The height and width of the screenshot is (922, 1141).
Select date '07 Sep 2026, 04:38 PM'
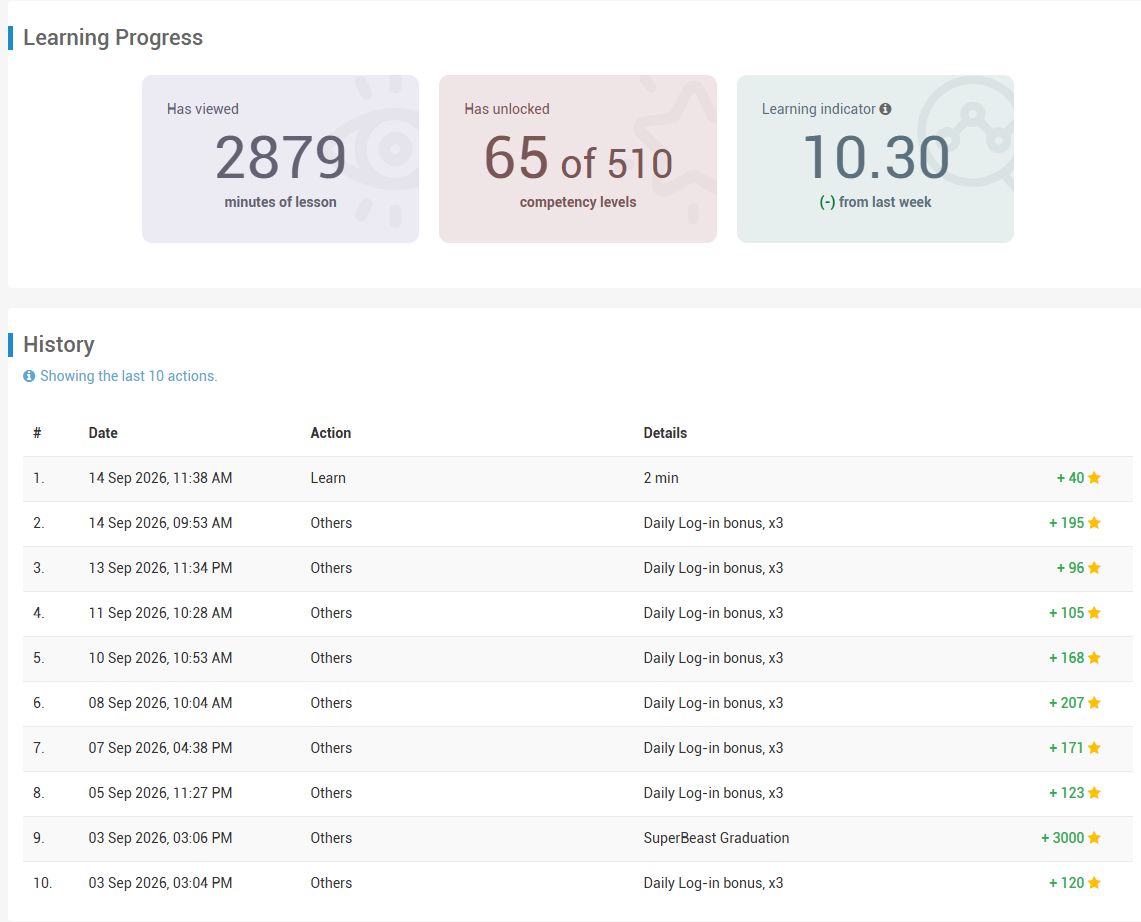click(x=160, y=748)
